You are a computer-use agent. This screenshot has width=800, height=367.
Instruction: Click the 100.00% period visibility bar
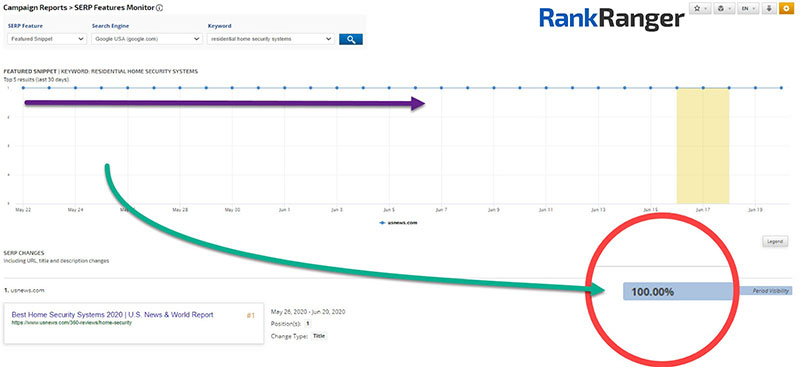(678, 292)
